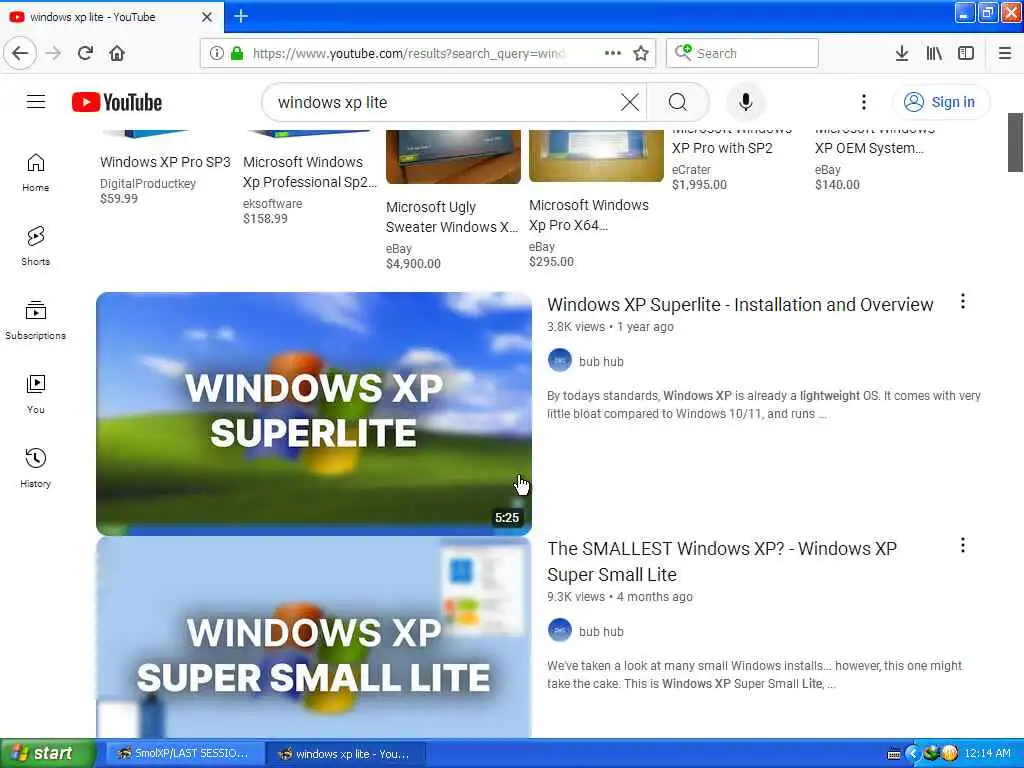Click the browser forward arrow

54,53
